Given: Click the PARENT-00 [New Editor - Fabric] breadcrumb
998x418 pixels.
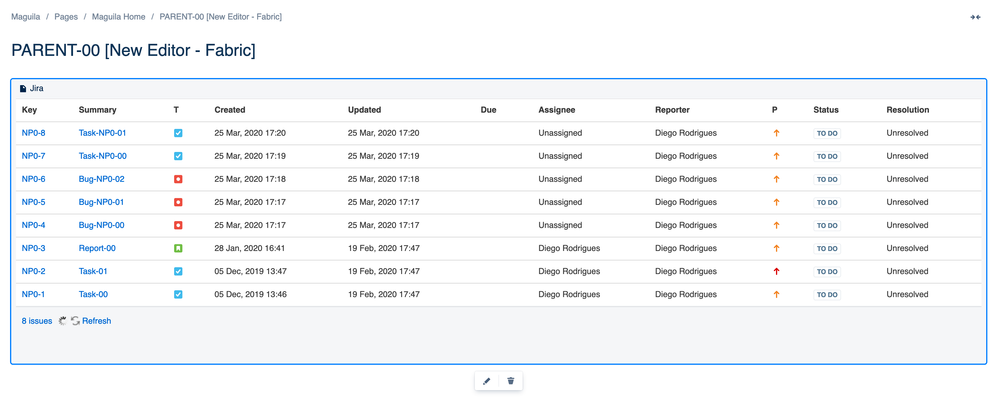Looking at the screenshot, I should 221,17.
